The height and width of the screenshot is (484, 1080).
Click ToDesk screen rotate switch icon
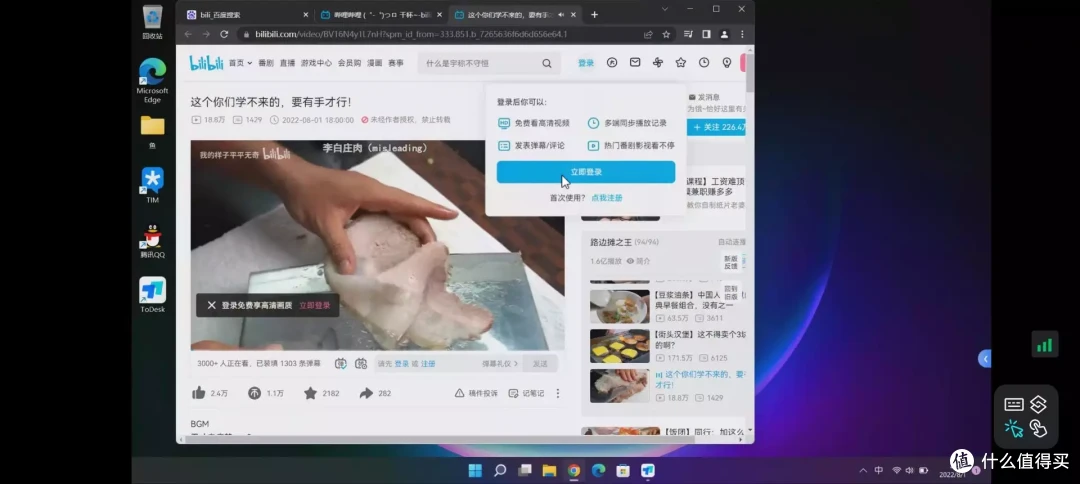(x=1038, y=404)
